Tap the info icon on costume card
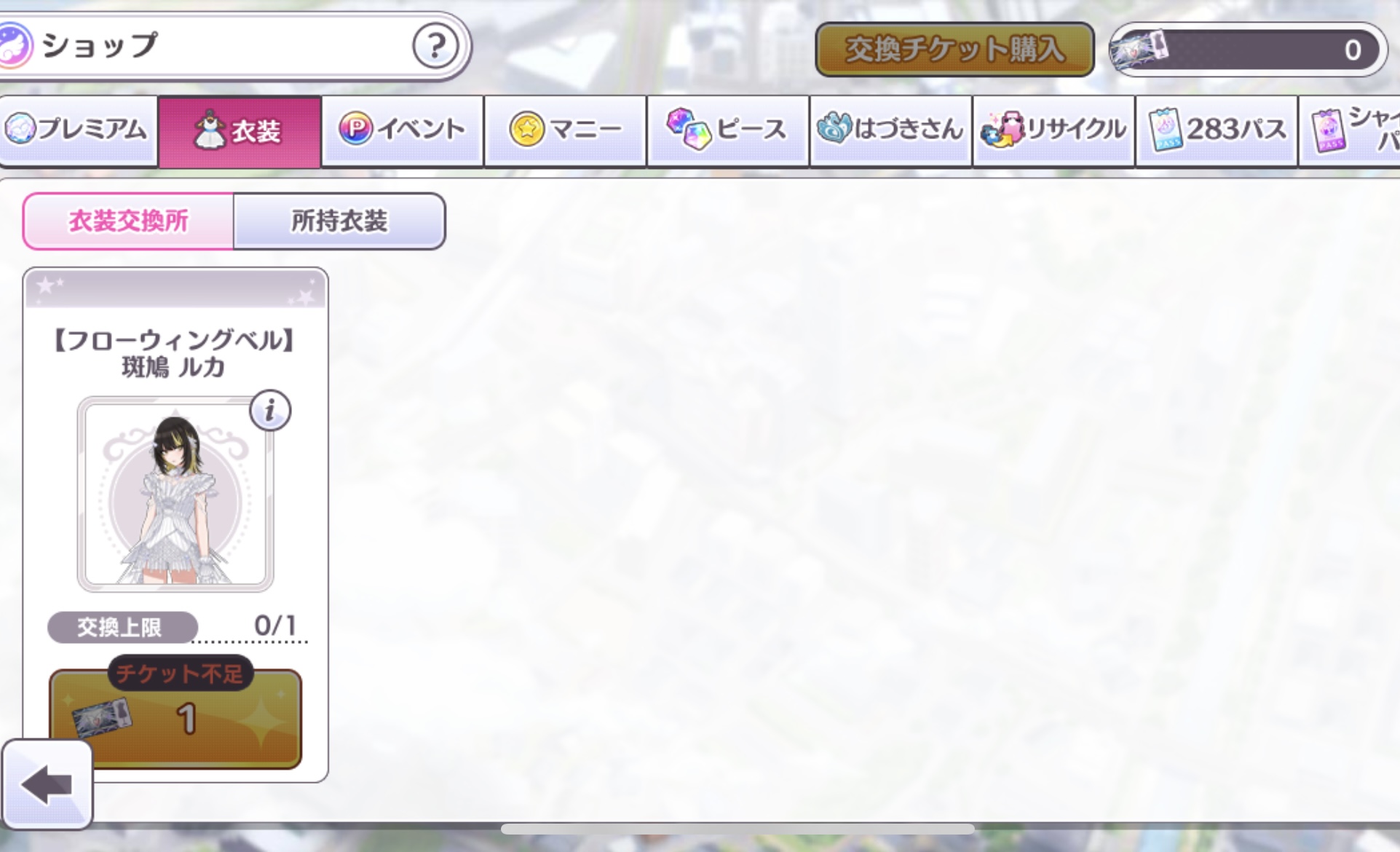The image size is (1400, 852). (x=270, y=411)
